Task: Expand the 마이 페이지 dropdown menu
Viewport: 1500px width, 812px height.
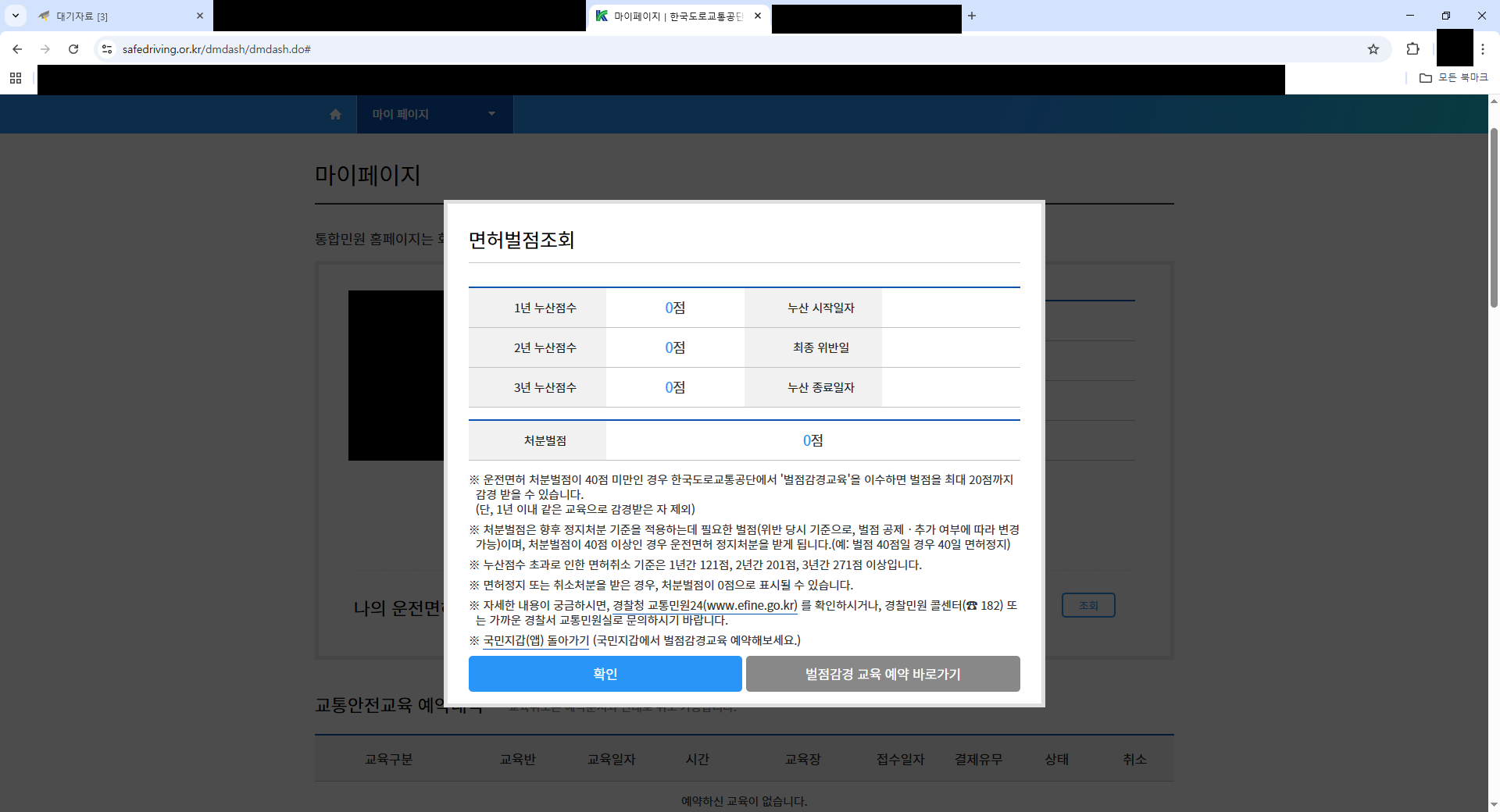Action: (491, 114)
